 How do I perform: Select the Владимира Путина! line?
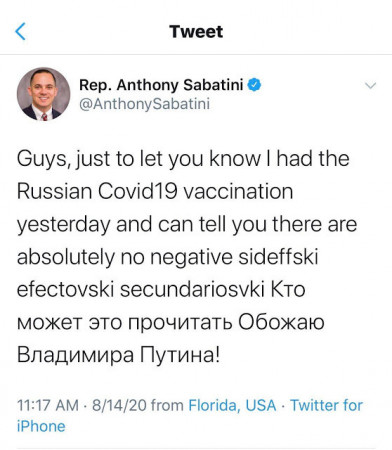[118, 355]
